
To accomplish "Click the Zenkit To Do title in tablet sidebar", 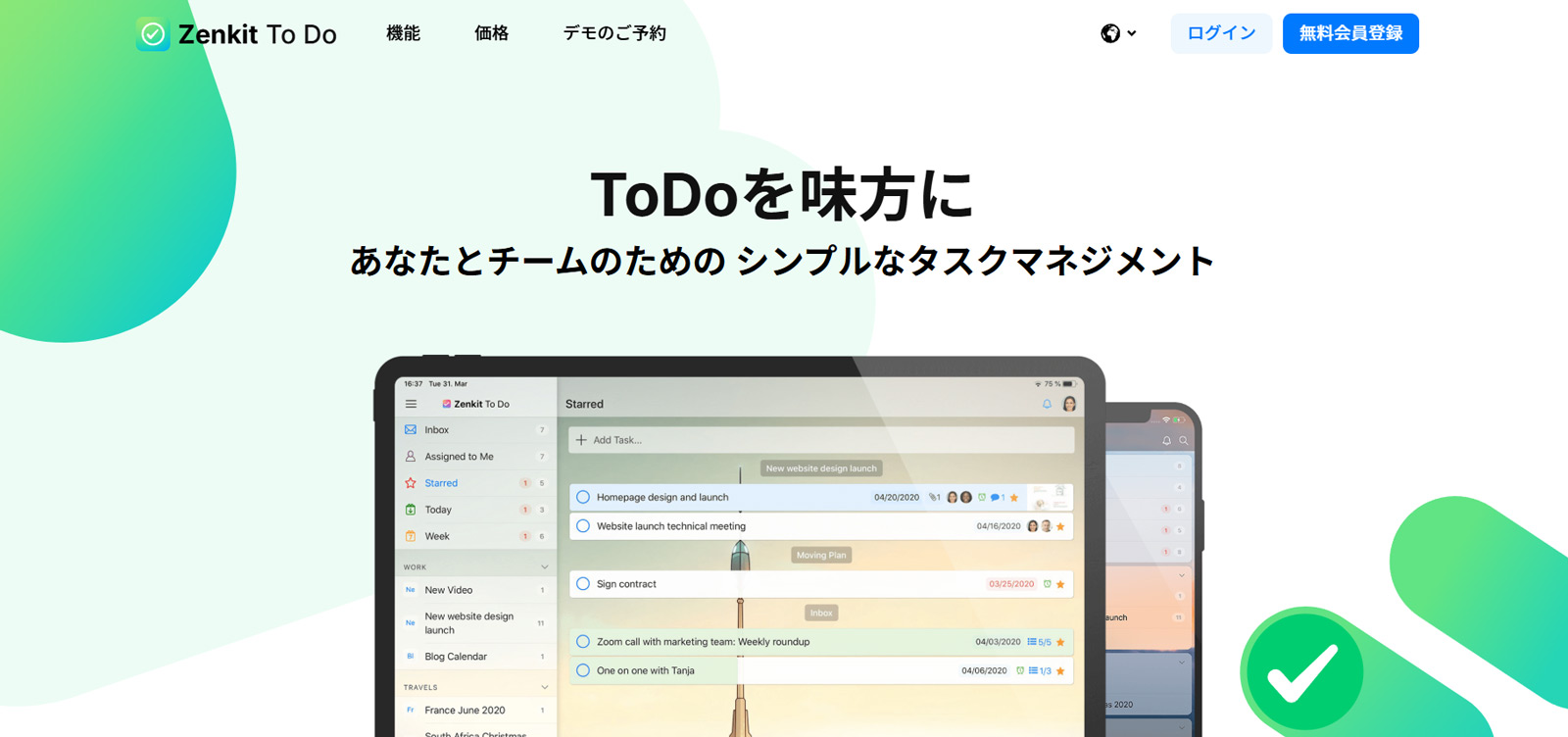I will click(475, 404).
